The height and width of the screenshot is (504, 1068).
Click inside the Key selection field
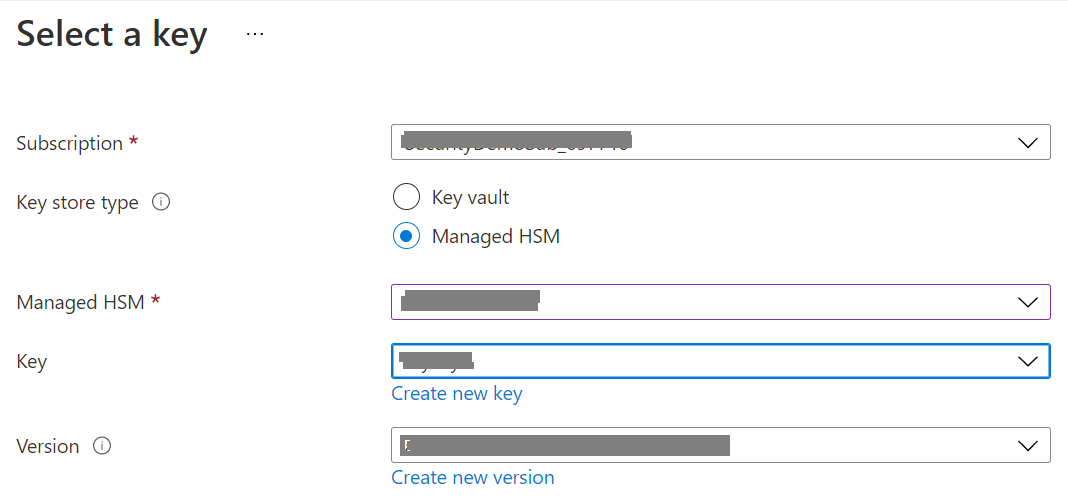point(700,361)
